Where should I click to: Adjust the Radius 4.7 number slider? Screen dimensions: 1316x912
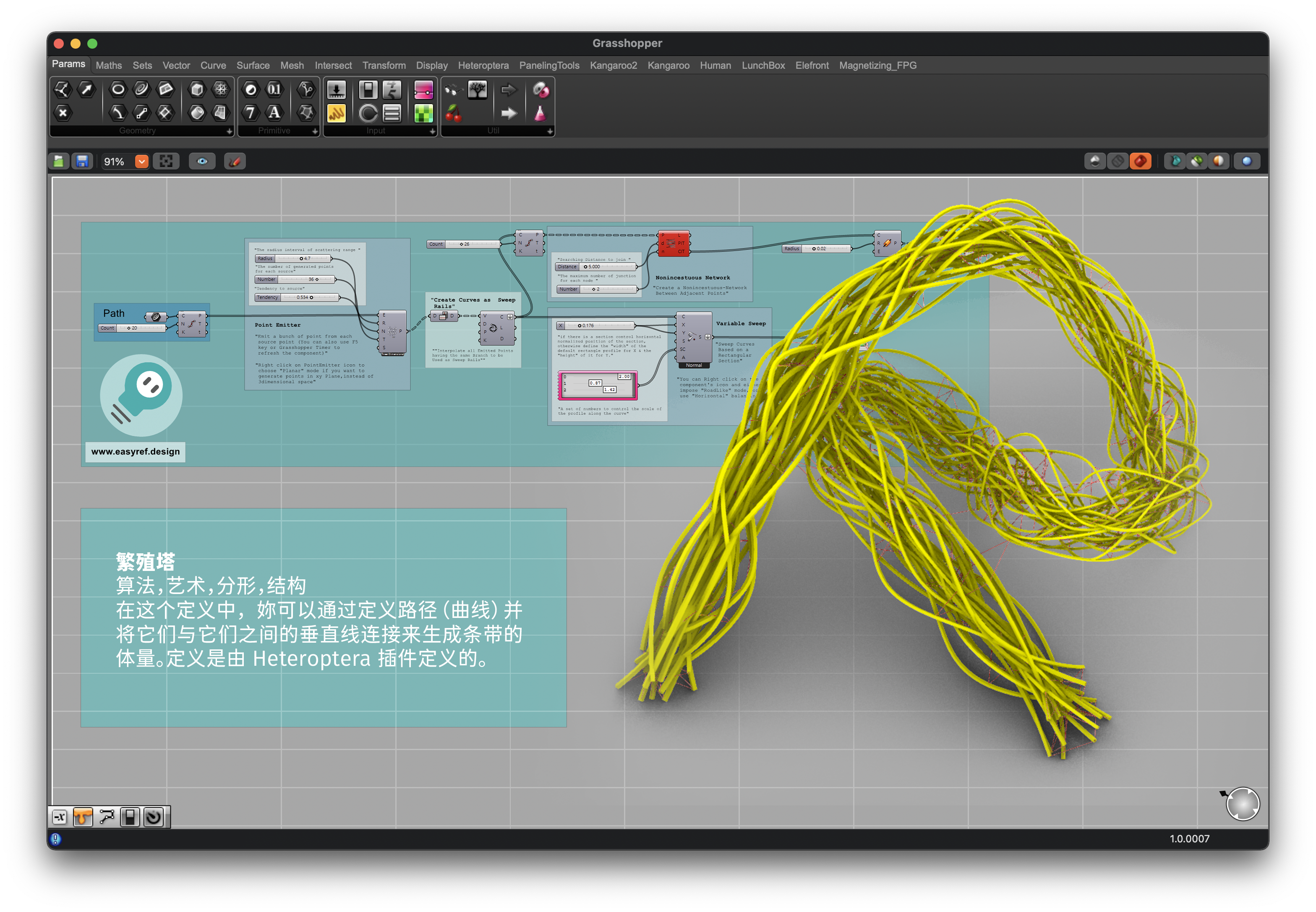pos(302,259)
